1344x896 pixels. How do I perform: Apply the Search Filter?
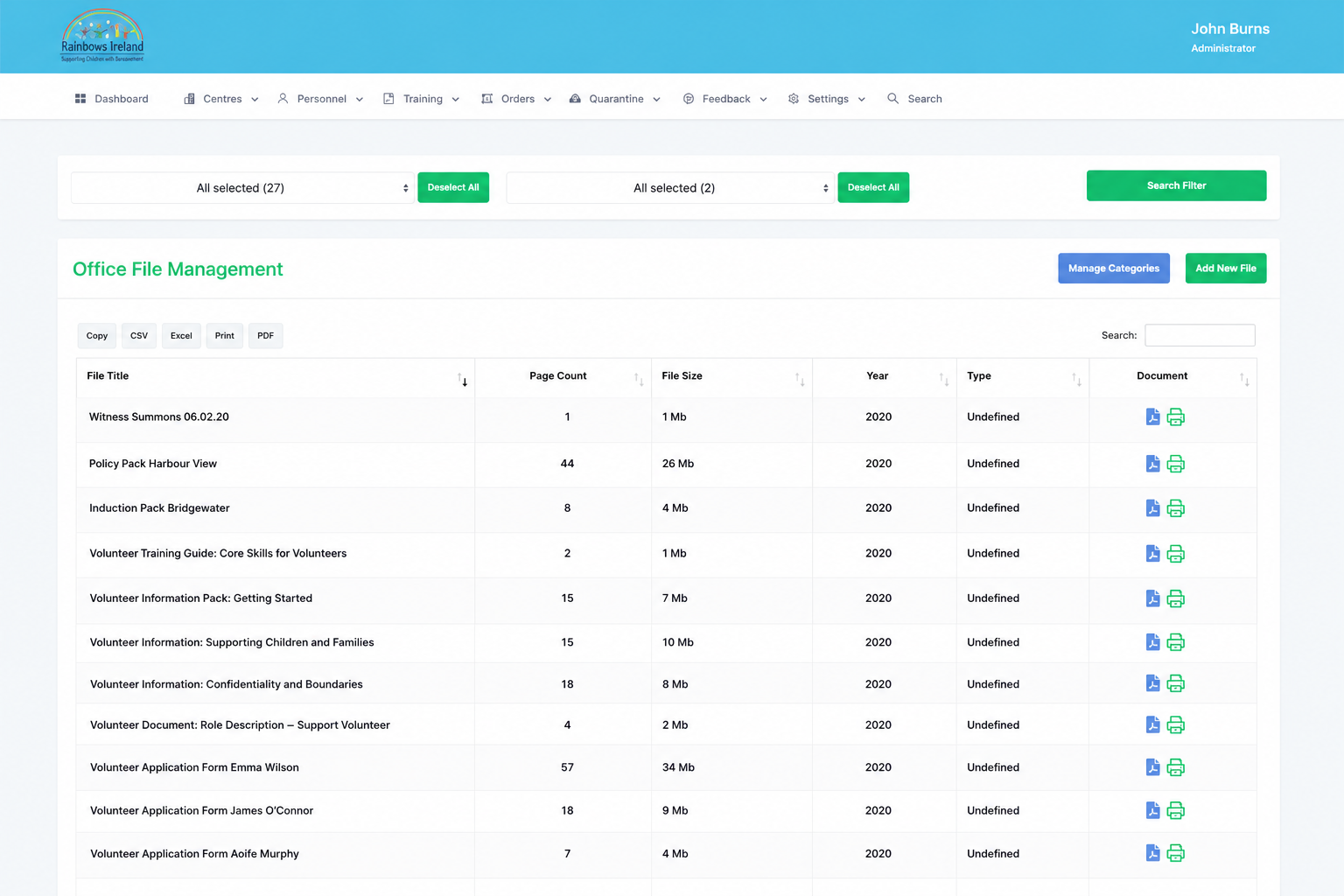1176,185
